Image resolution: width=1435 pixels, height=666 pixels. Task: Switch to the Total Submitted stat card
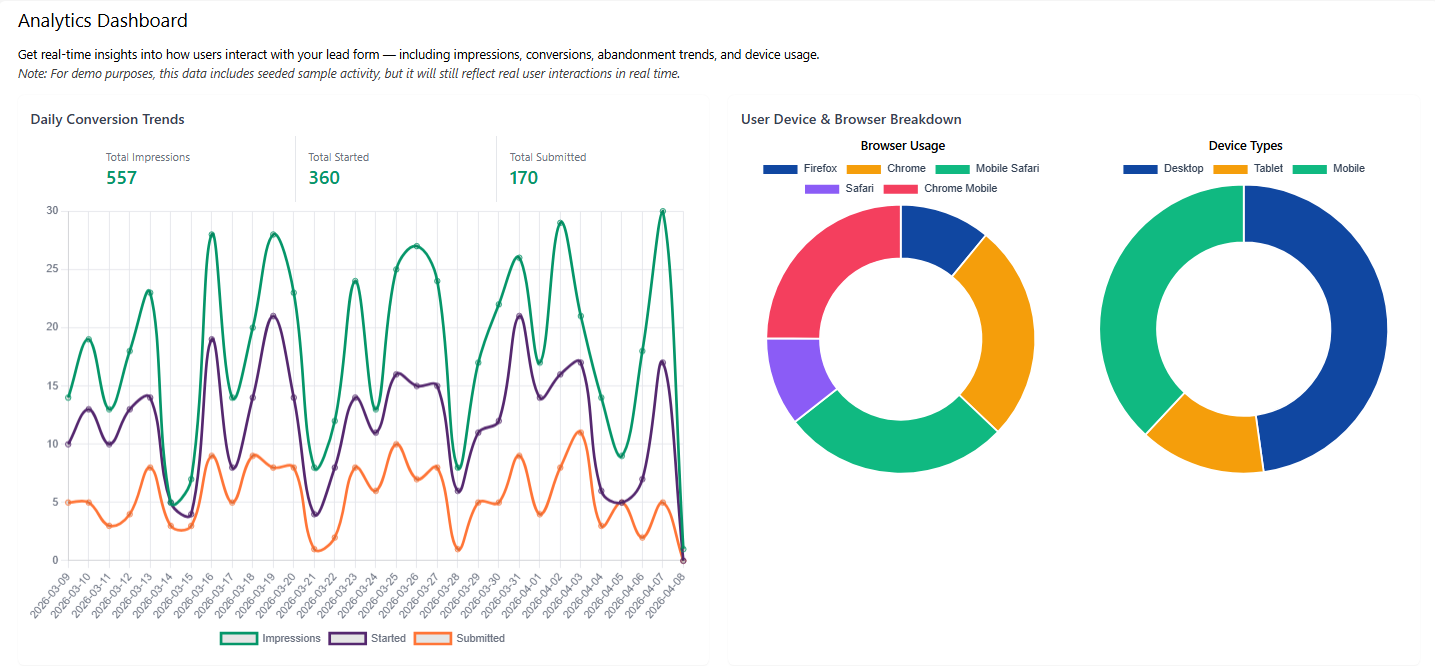[548, 167]
